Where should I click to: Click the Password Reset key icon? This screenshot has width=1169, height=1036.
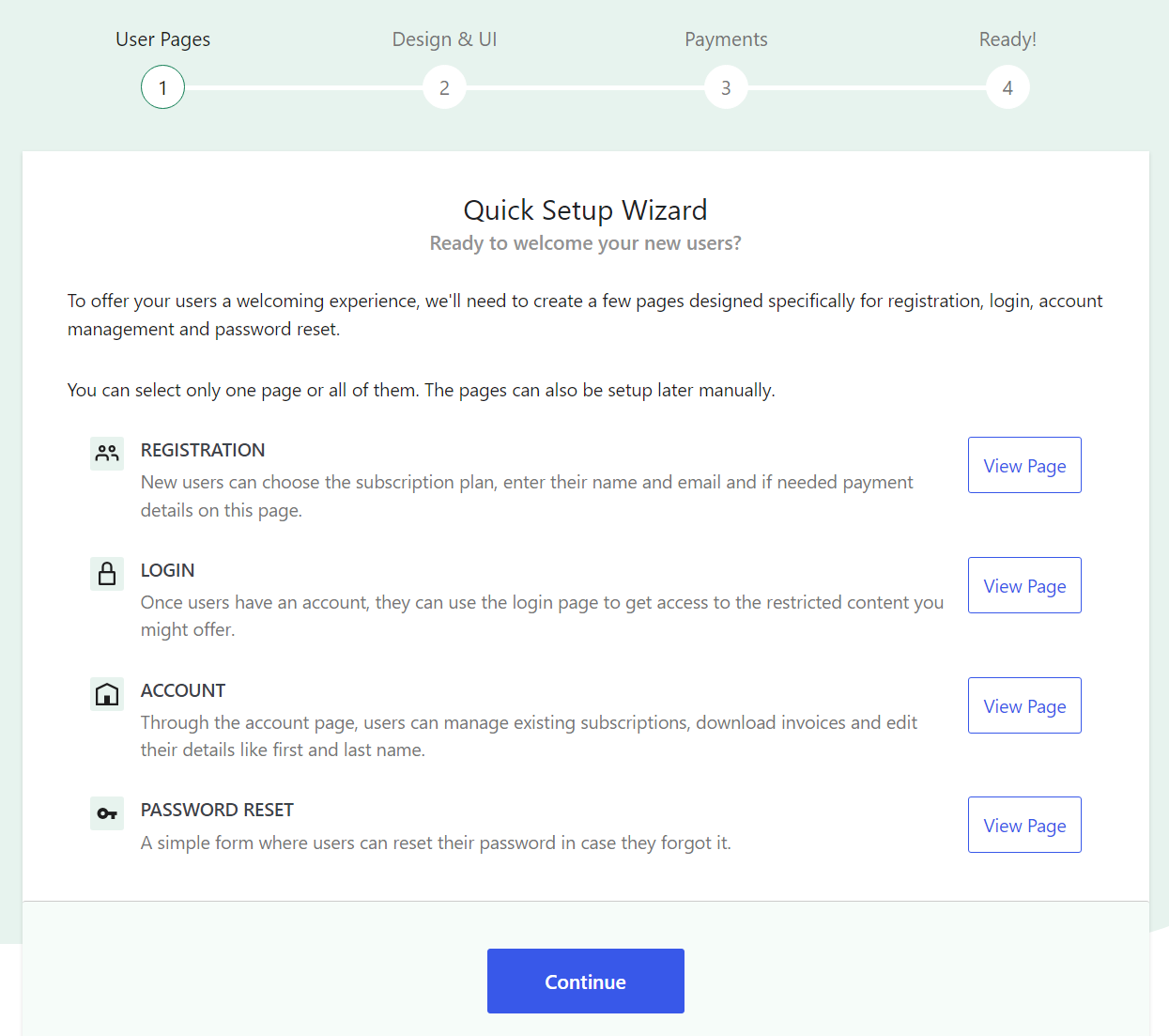pos(107,813)
